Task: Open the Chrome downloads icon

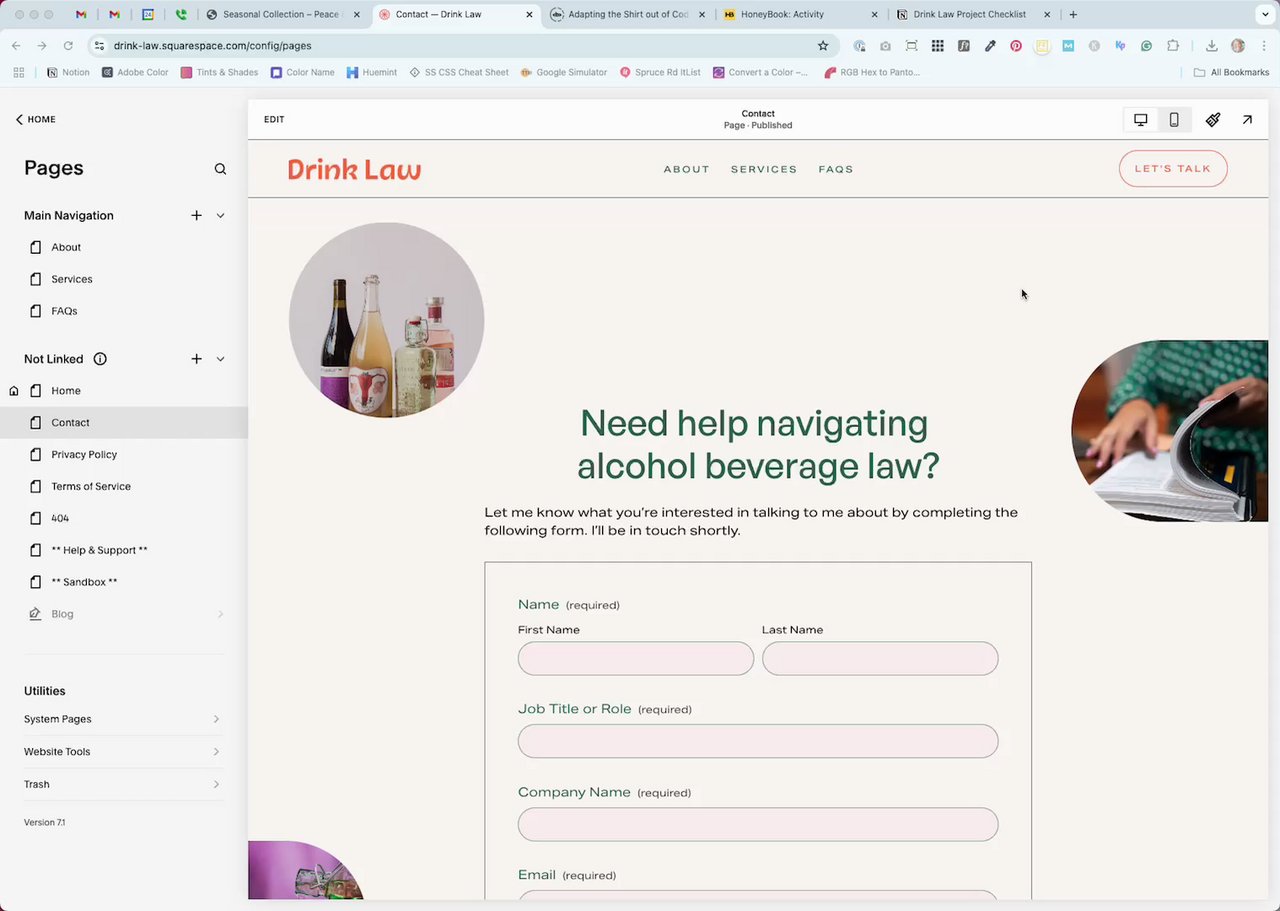Action: pos(1211,46)
